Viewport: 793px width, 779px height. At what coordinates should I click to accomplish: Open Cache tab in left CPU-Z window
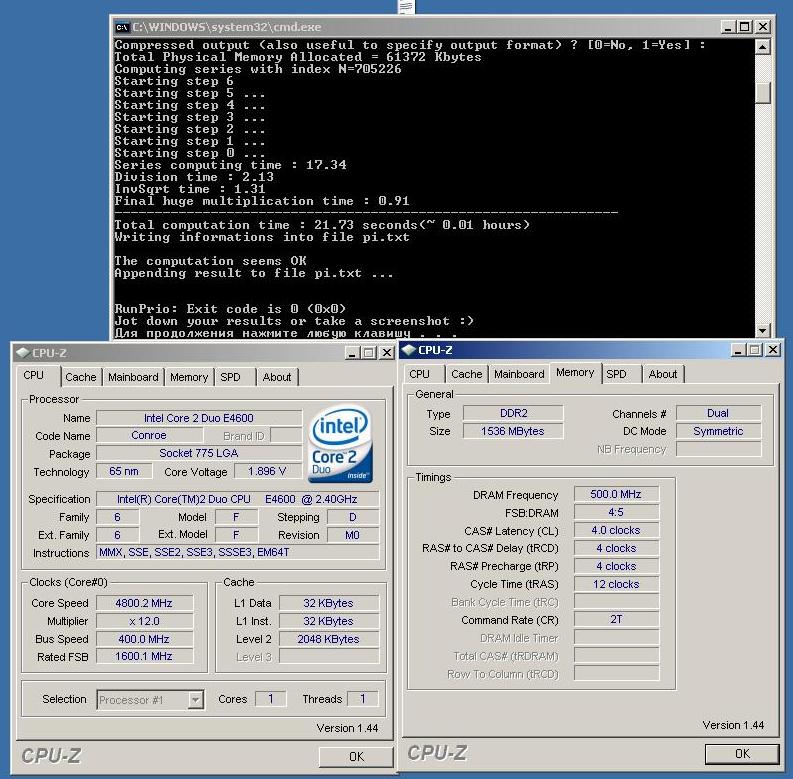[80, 377]
